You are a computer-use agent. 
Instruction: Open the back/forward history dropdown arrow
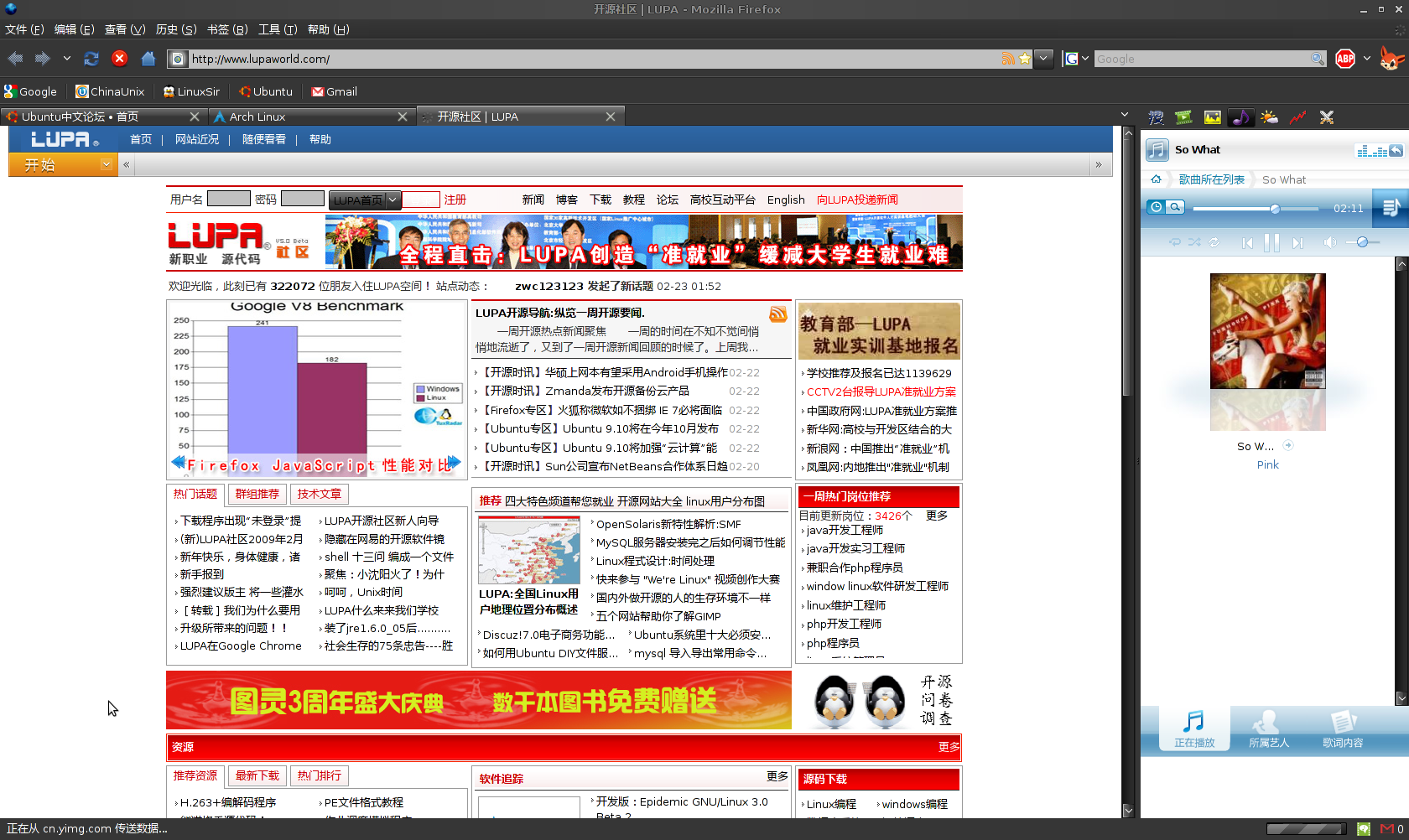pos(66,59)
